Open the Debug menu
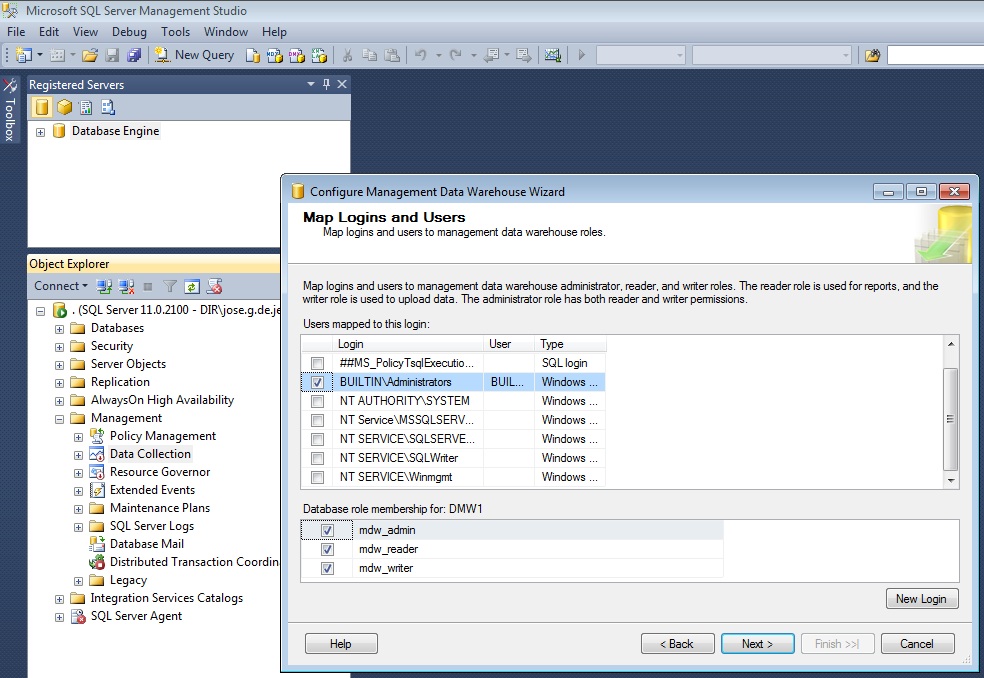Screen dimensions: 984x678 tap(129, 32)
